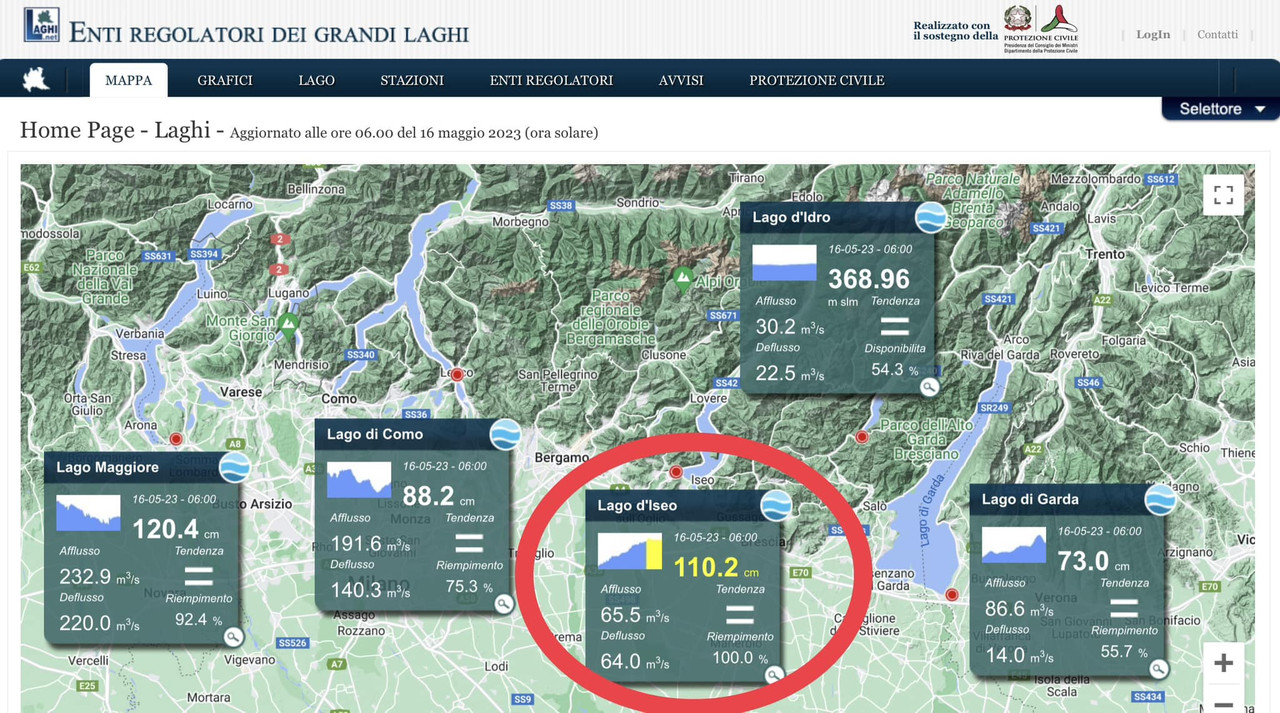Viewport: 1280px width, 713px height.
Task: Click Lago di Garda tendenza equals icon
Action: pos(1124,608)
